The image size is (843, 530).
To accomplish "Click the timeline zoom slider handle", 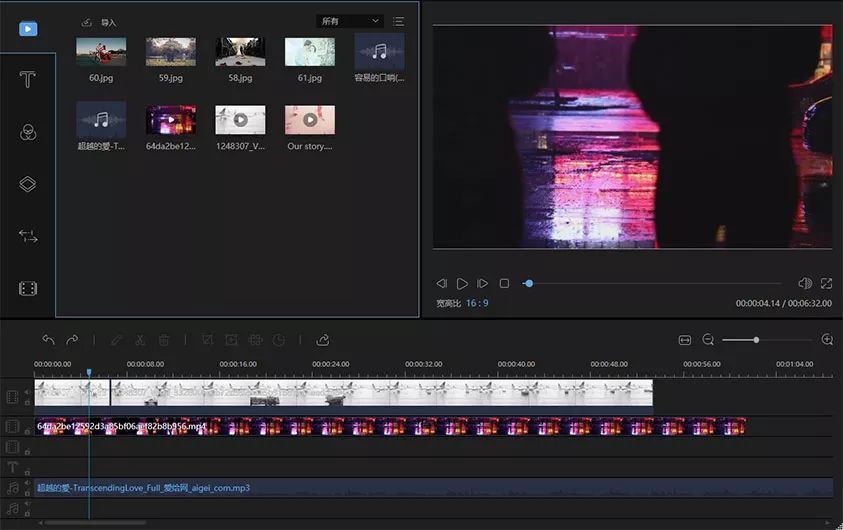I will tap(756, 340).
